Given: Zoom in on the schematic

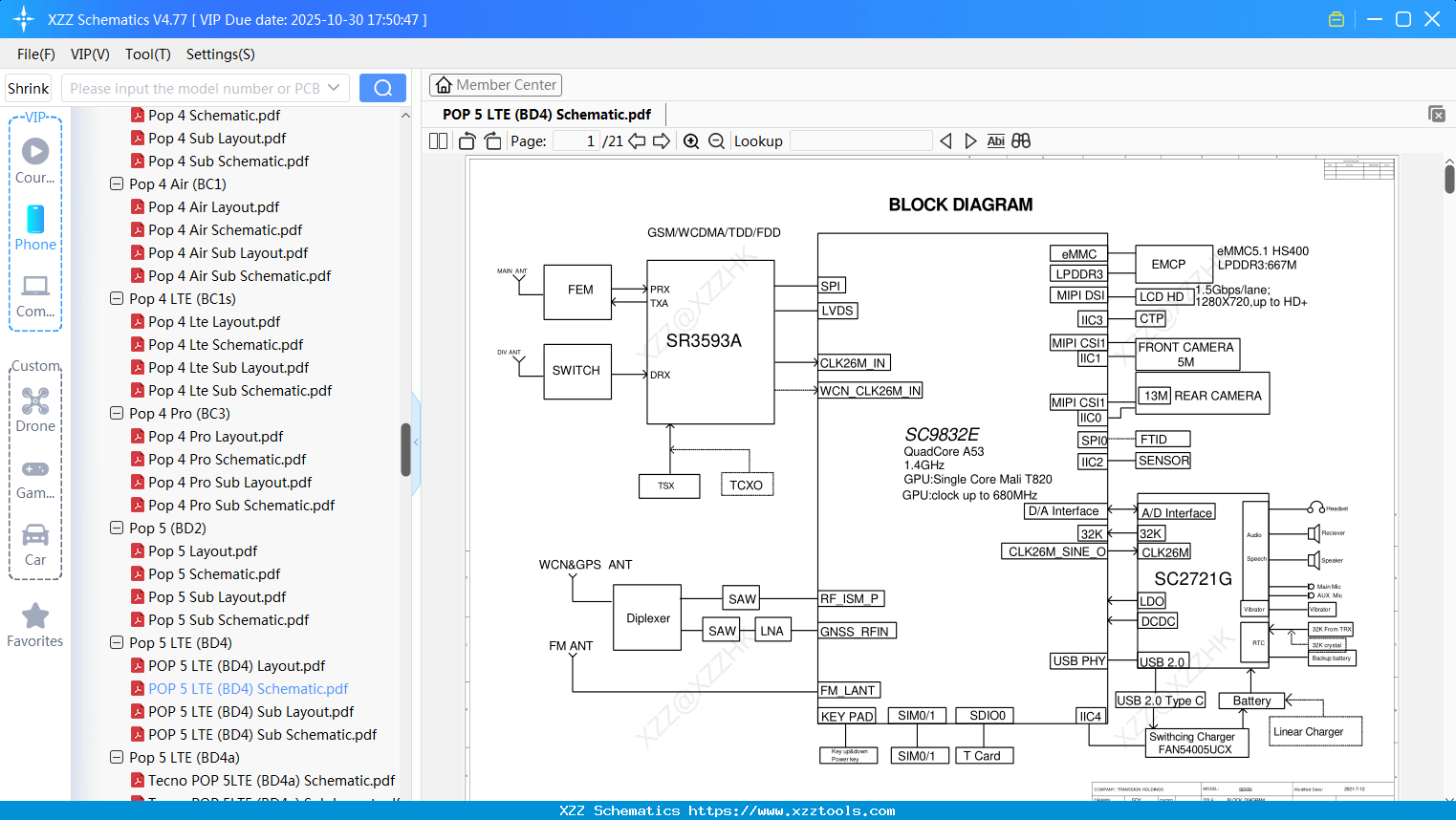Looking at the screenshot, I should [690, 140].
